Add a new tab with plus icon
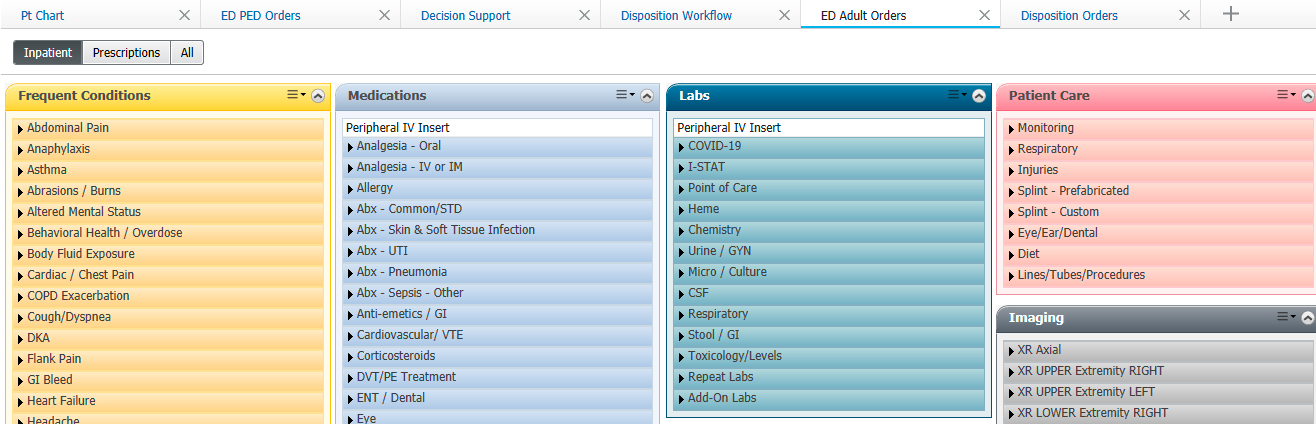The width and height of the screenshot is (1316, 424). (1231, 14)
